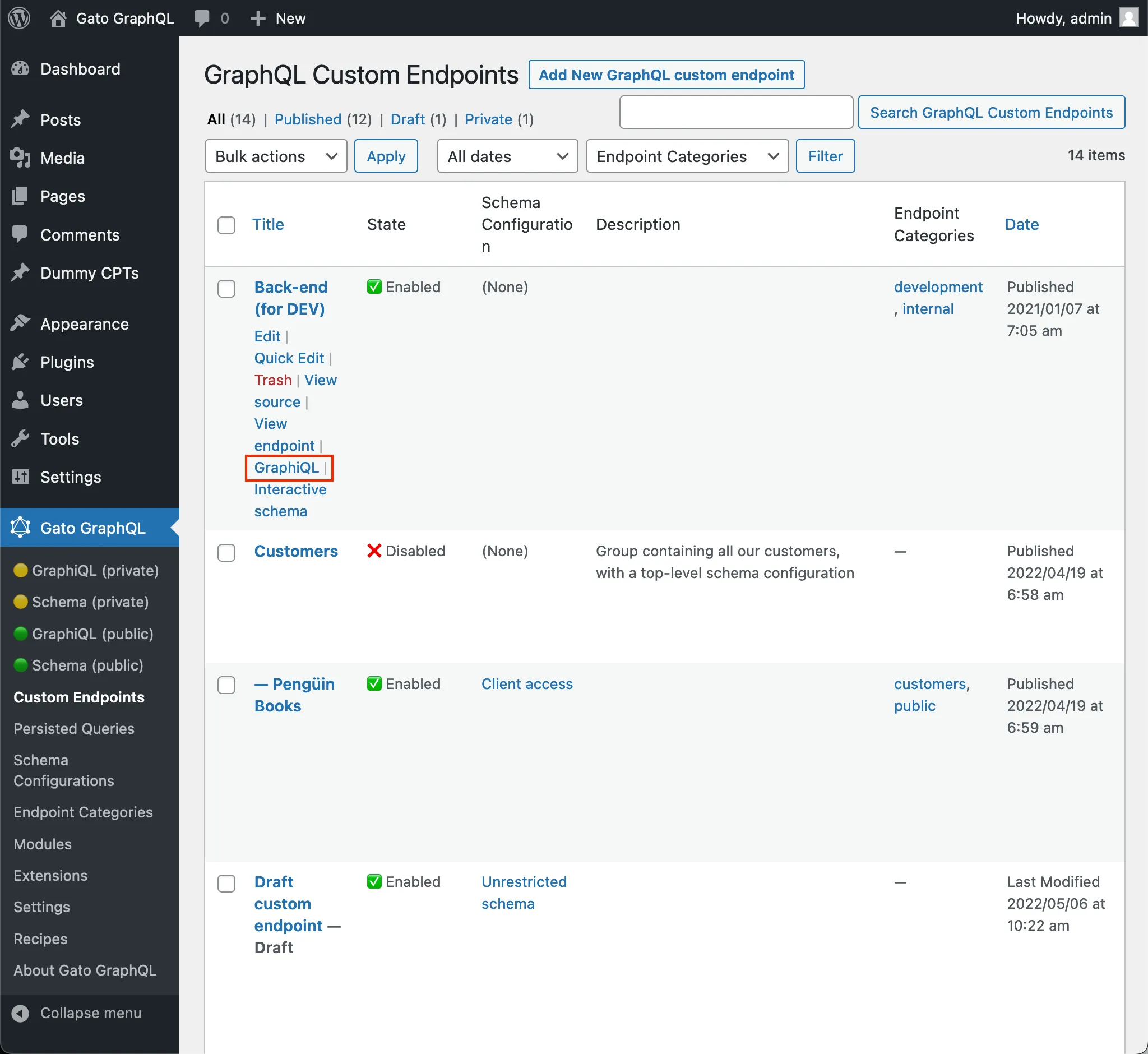Check the Customers row checkbox
This screenshot has width=1148, height=1054.
coord(227,551)
